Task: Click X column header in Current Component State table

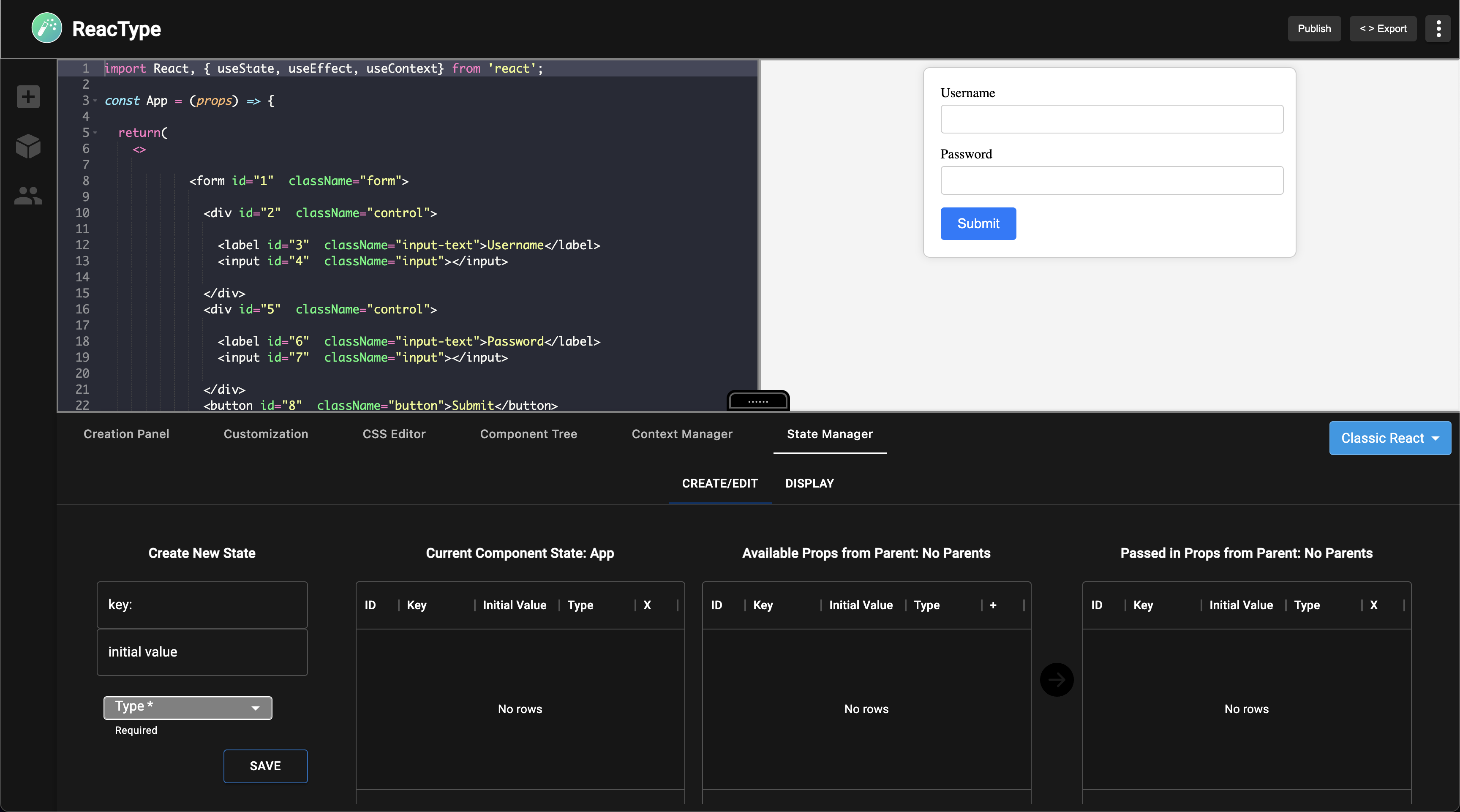Action: click(647, 605)
